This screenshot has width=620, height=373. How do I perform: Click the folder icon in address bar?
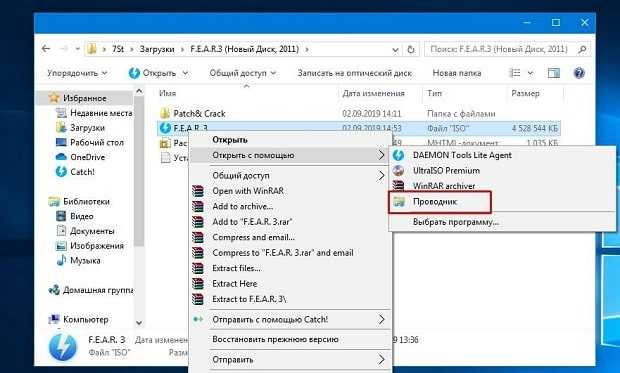click(x=92, y=49)
